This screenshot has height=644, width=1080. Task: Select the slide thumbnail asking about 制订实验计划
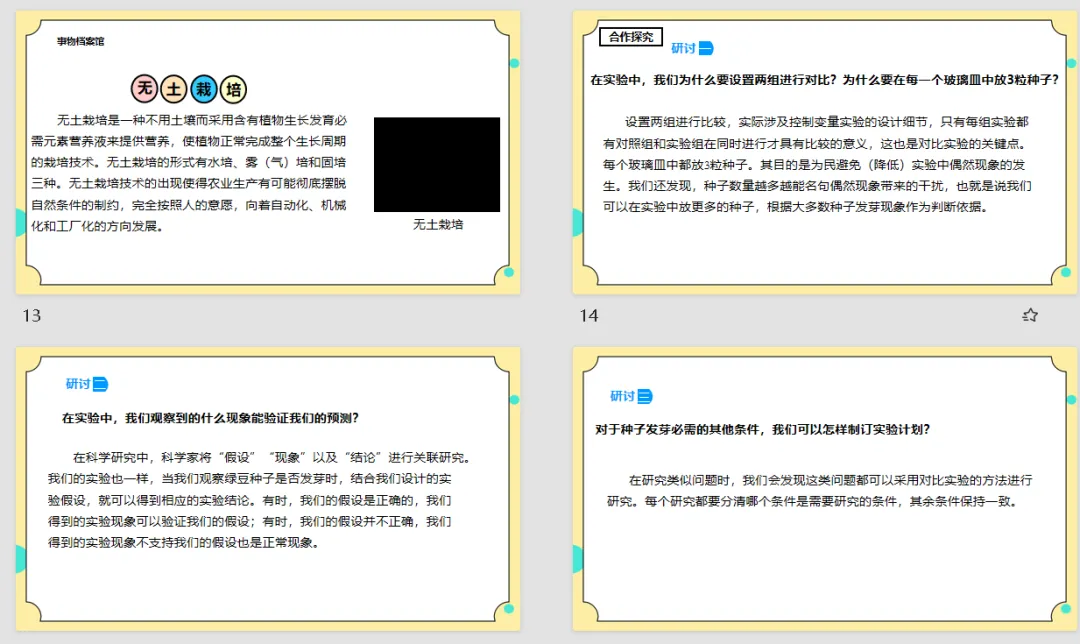click(x=824, y=489)
